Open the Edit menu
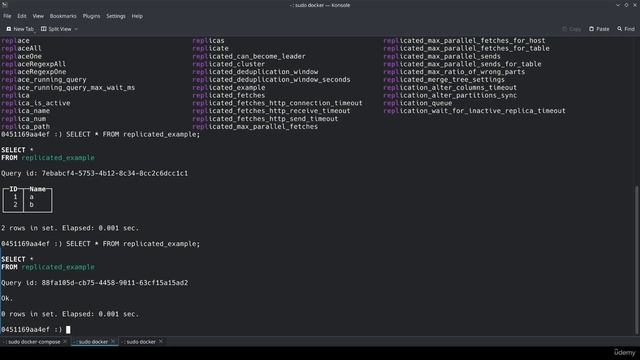The image size is (640, 360). tap(22, 16)
